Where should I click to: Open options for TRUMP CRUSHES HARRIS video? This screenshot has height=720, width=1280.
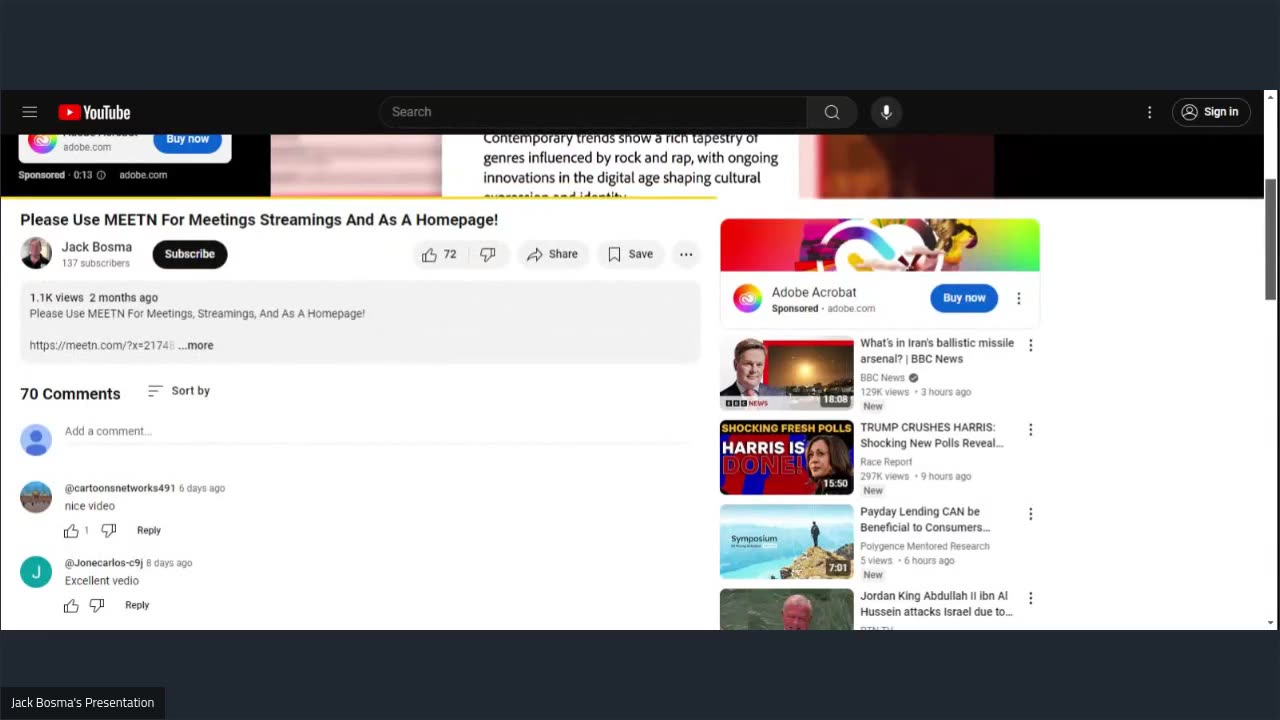pos(1030,429)
